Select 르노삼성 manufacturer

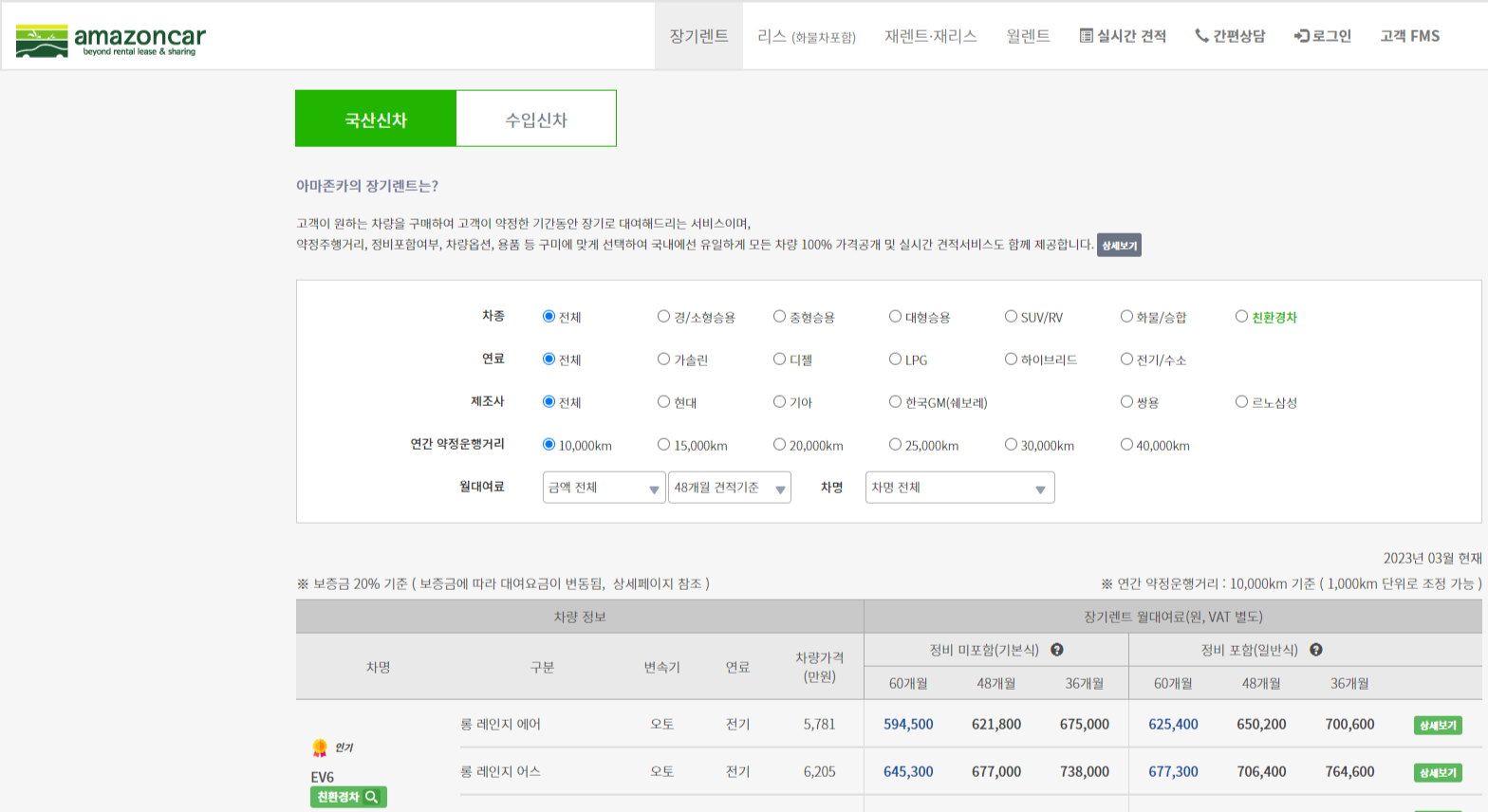tap(1241, 401)
